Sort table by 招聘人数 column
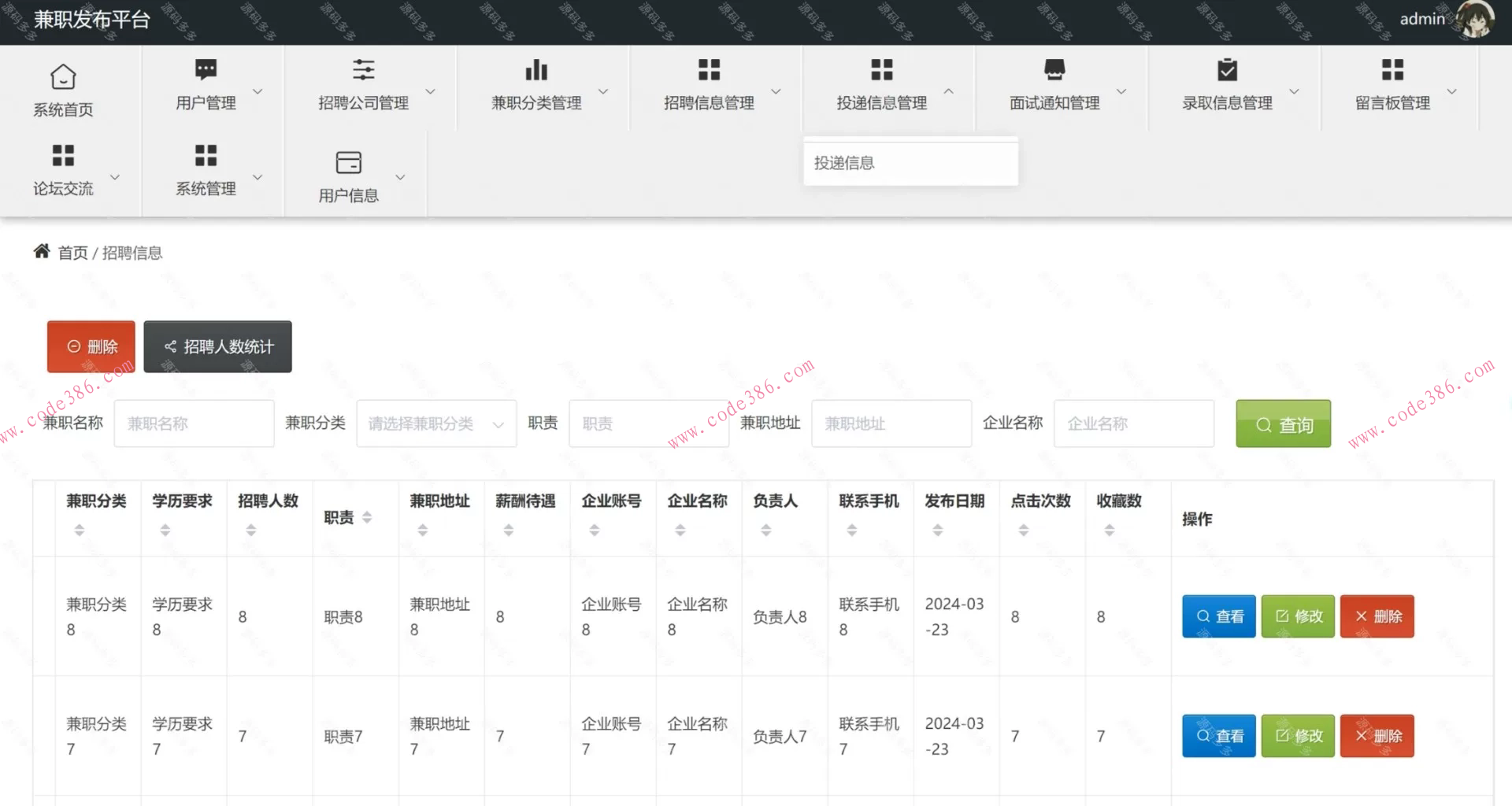Screen dimensions: 1512x806 point(251,531)
